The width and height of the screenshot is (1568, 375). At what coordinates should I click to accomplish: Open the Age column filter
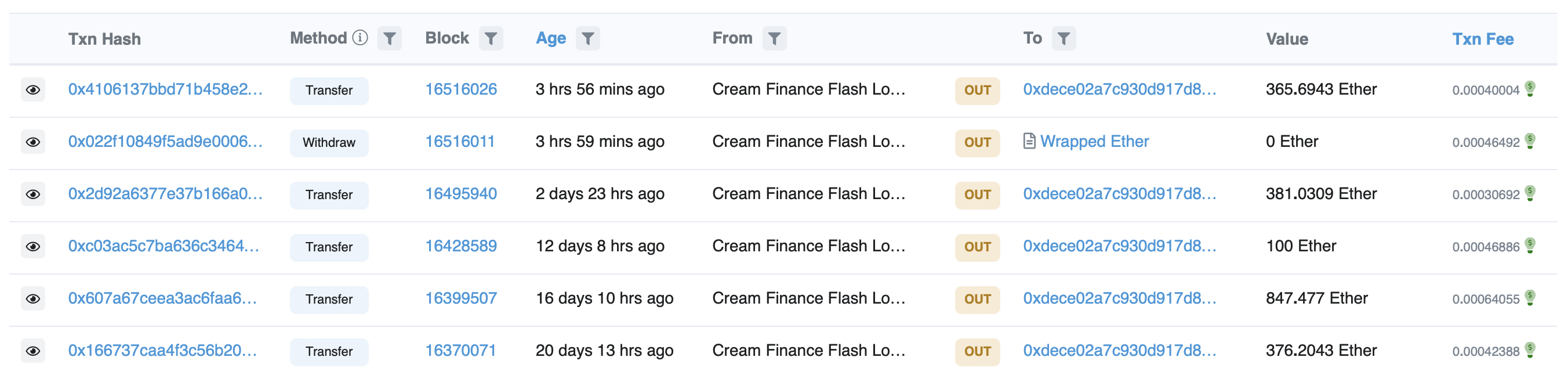pos(587,38)
